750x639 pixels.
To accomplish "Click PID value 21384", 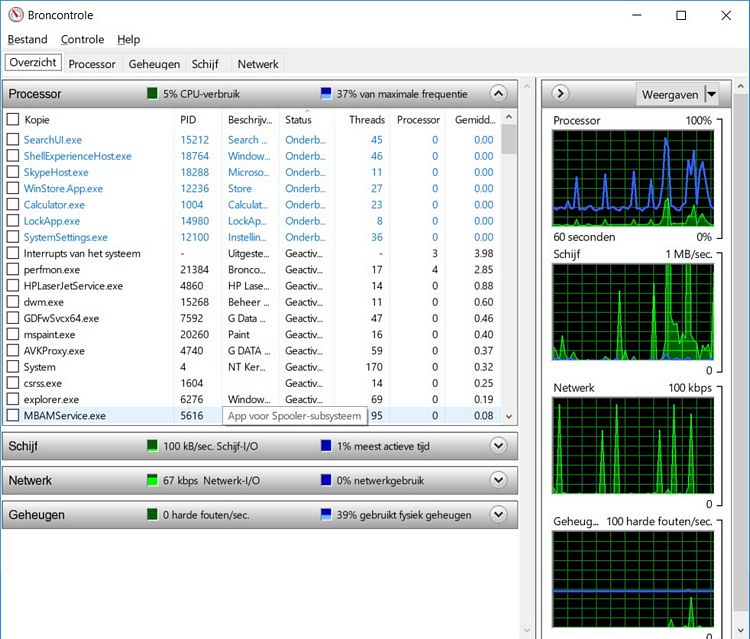I will coord(194,270).
